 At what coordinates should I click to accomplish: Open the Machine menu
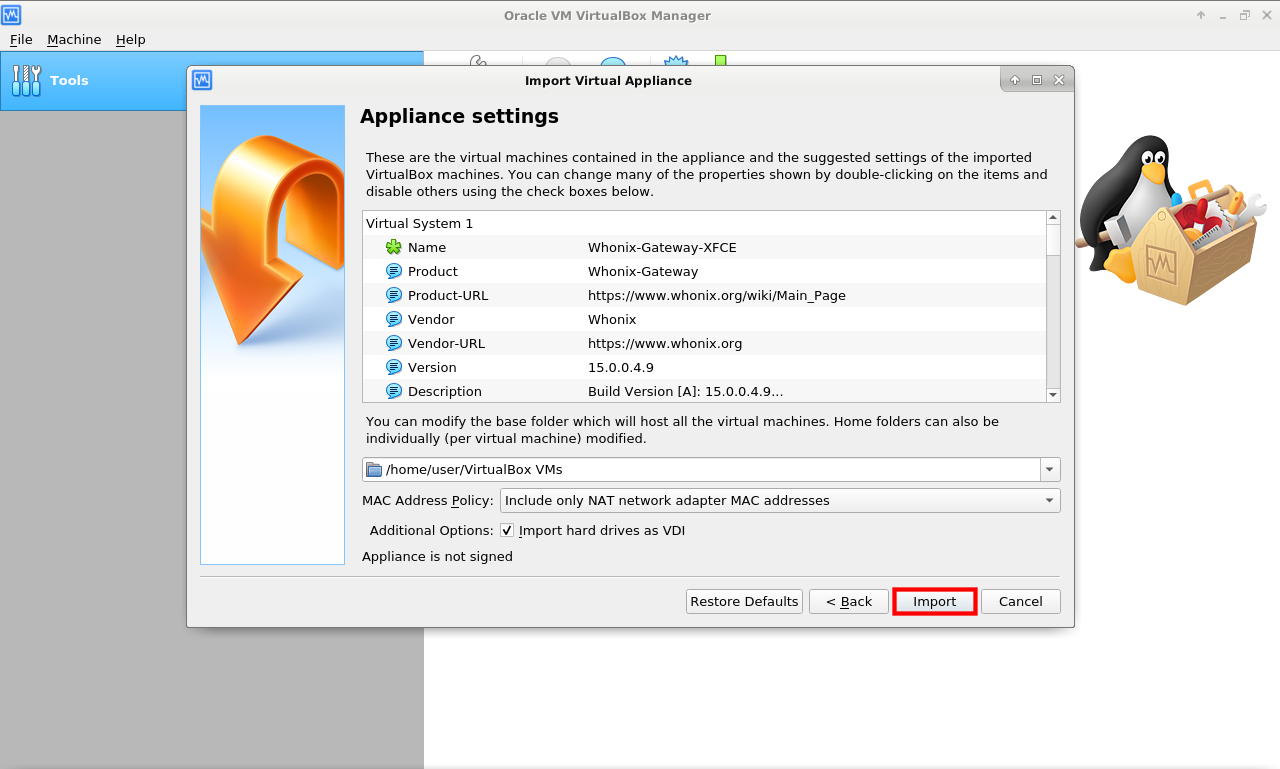click(x=74, y=39)
